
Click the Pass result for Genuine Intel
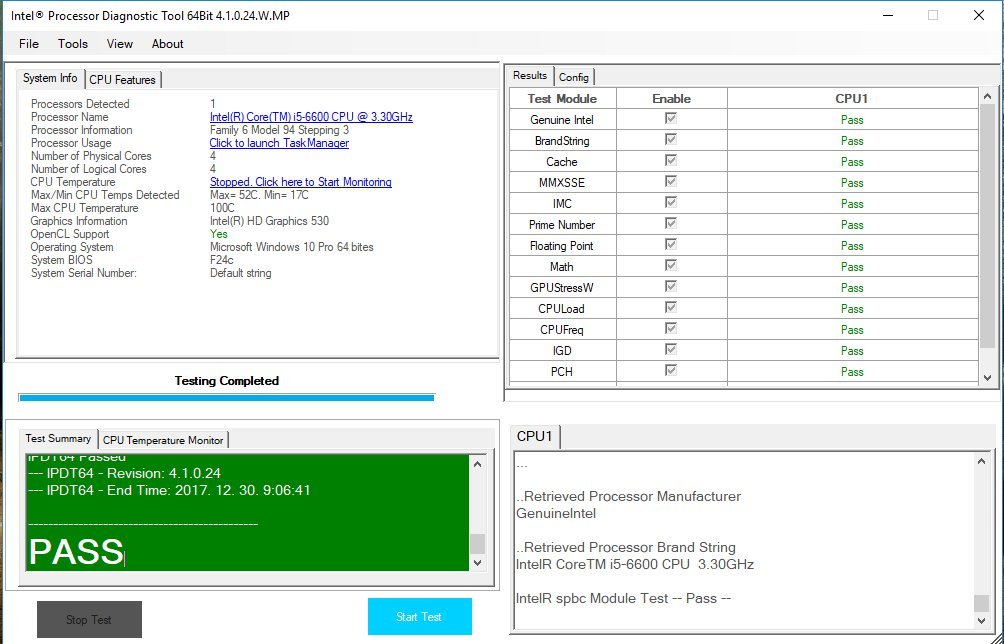point(852,120)
